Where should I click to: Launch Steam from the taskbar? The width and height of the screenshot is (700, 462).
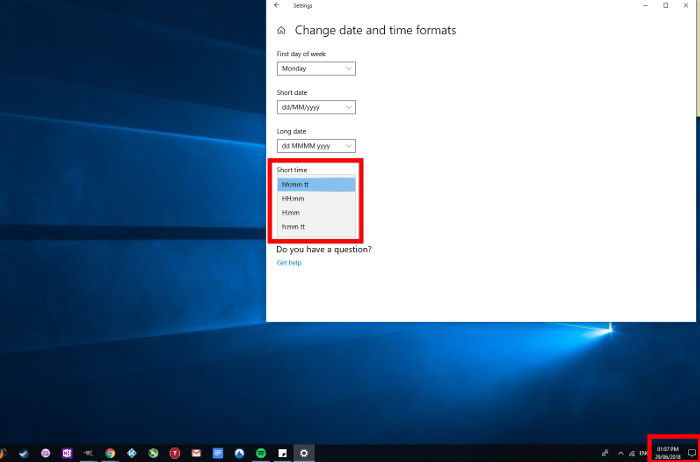(24, 453)
